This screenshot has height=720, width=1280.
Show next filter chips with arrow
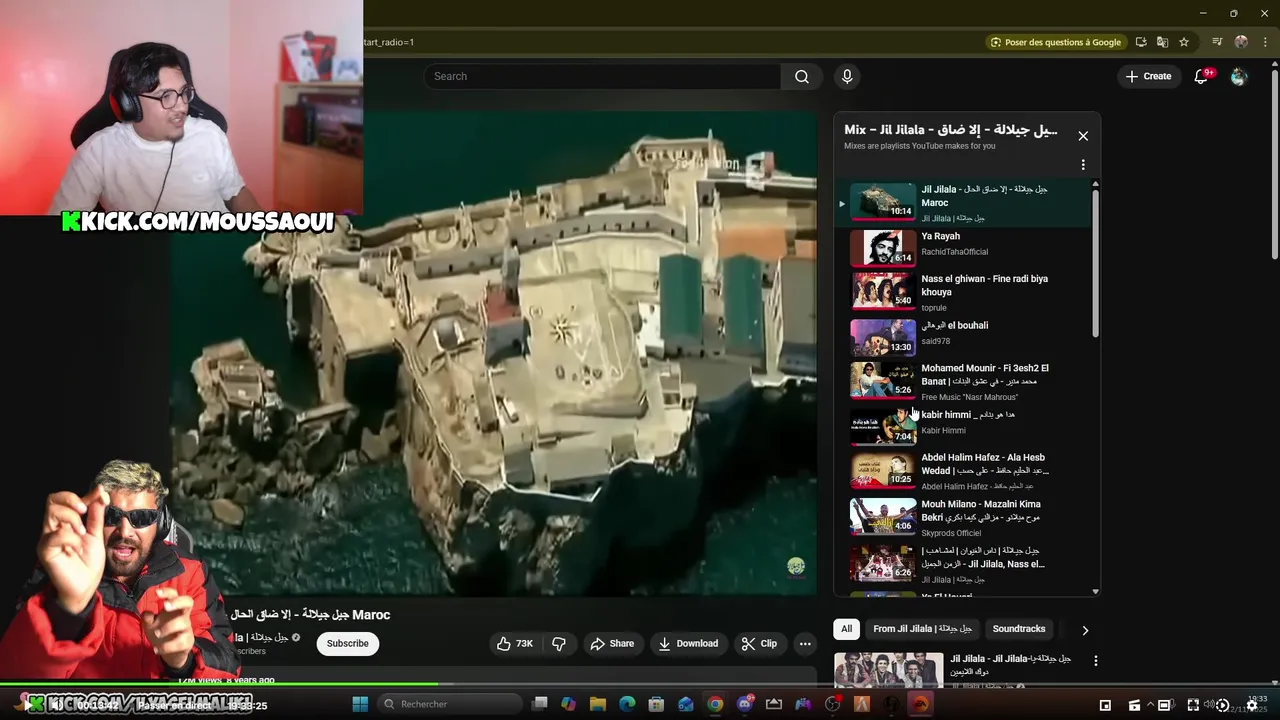(x=1085, y=630)
